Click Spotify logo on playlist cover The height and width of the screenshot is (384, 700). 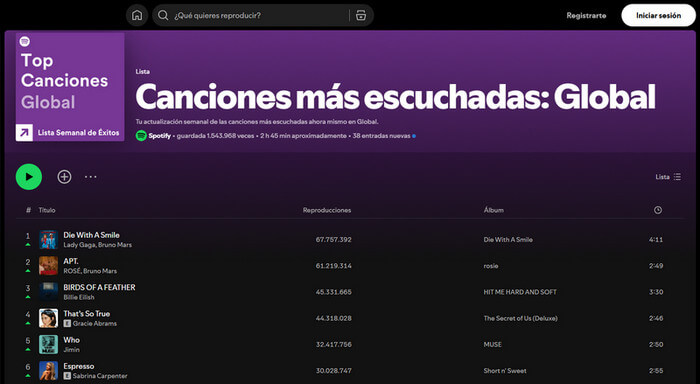point(25,42)
